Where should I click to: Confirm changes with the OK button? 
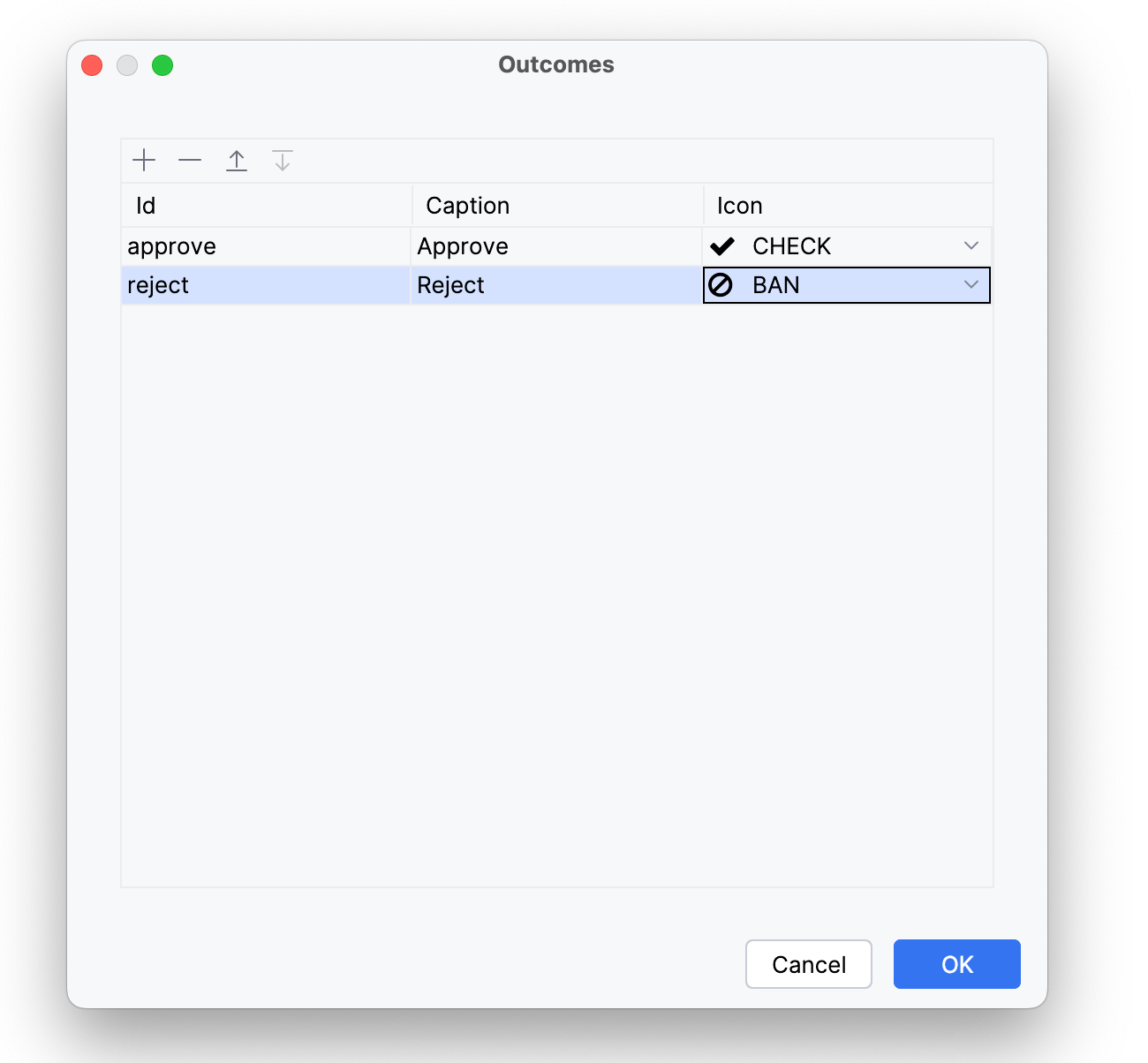pos(956,964)
